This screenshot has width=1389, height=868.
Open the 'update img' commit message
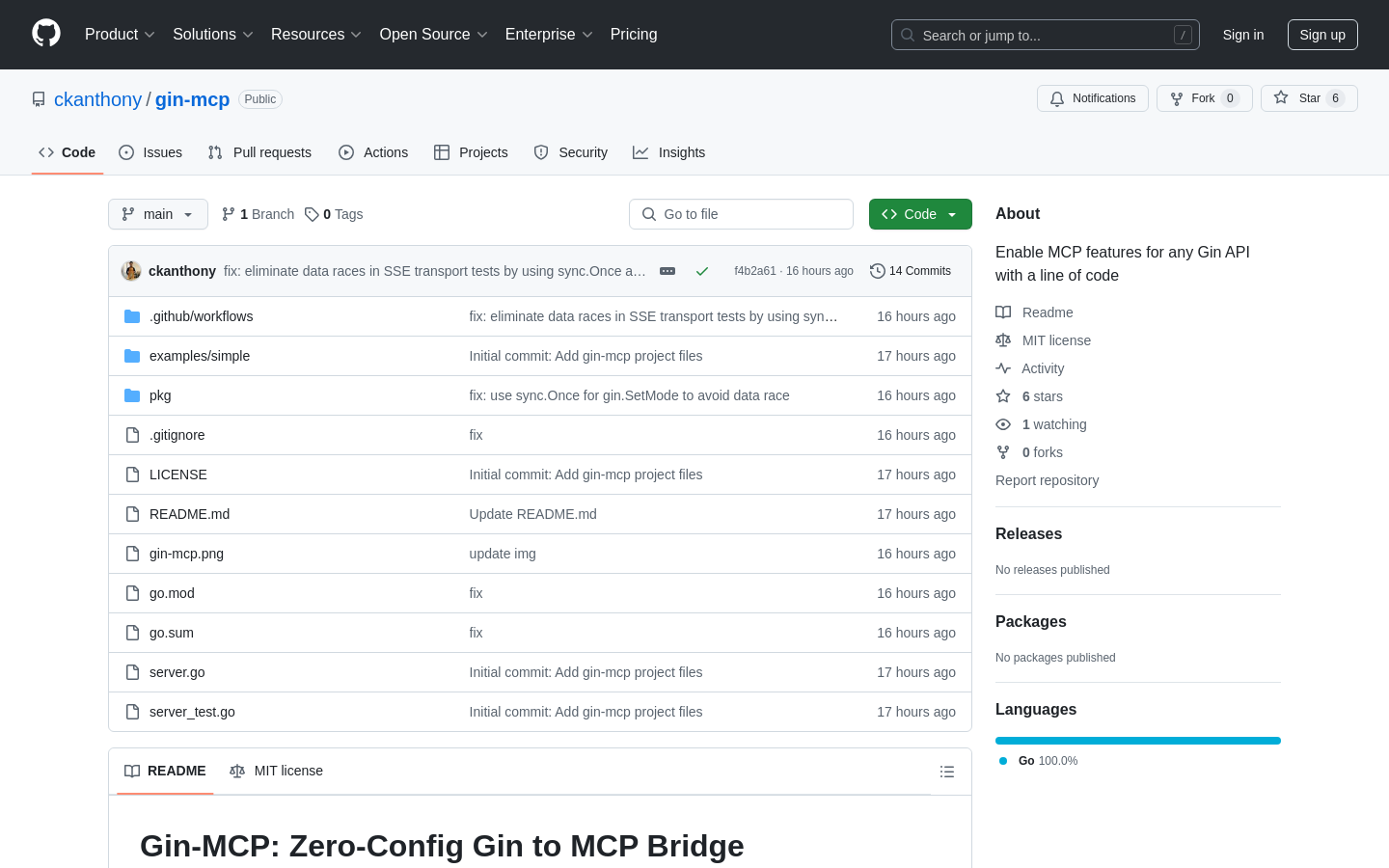503,554
